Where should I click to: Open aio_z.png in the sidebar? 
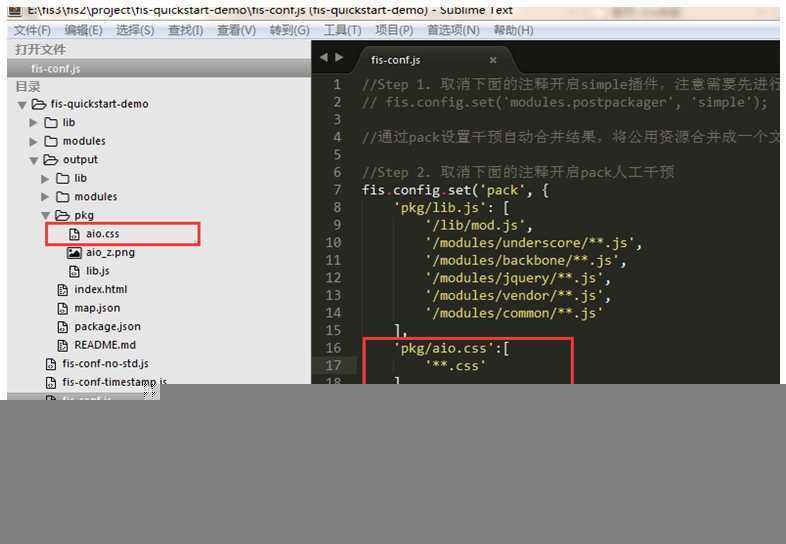tap(110, 253)
